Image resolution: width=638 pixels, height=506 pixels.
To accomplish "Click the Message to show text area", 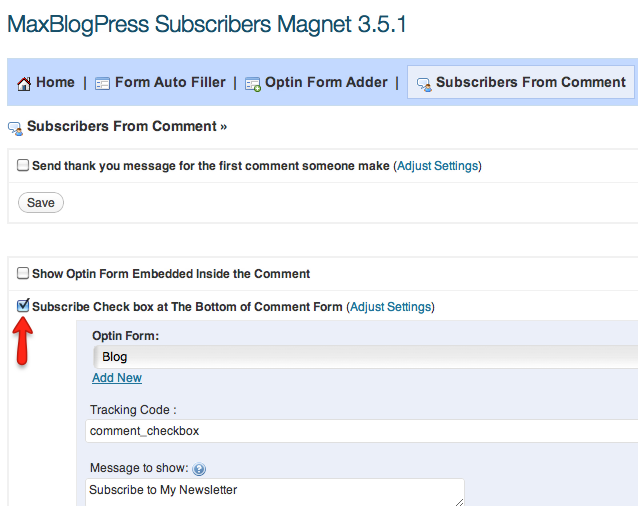I will coord(275,492).
